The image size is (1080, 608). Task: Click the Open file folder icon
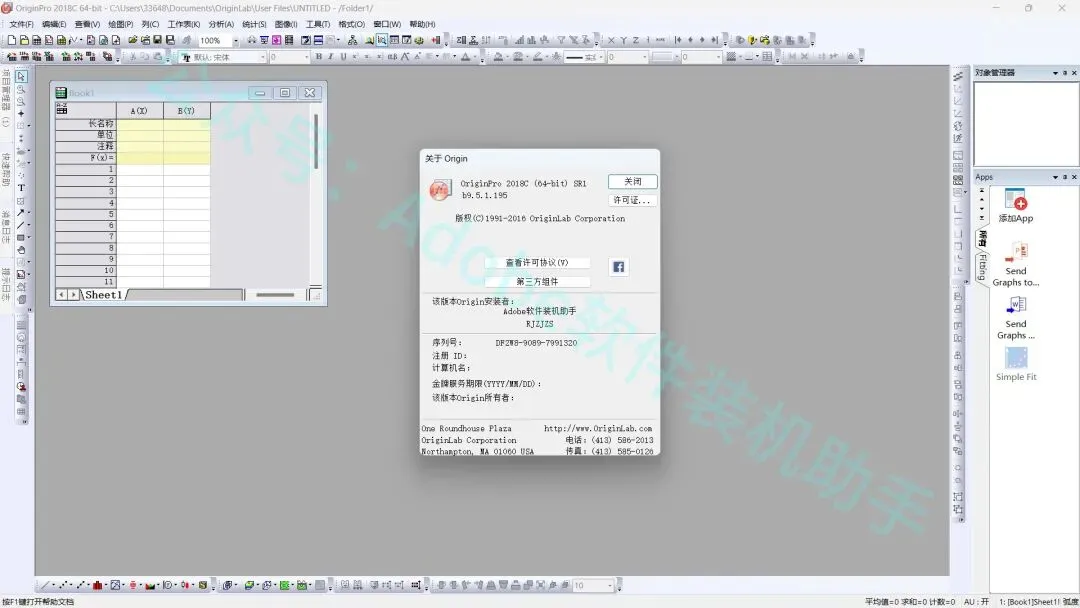[132, 41]
